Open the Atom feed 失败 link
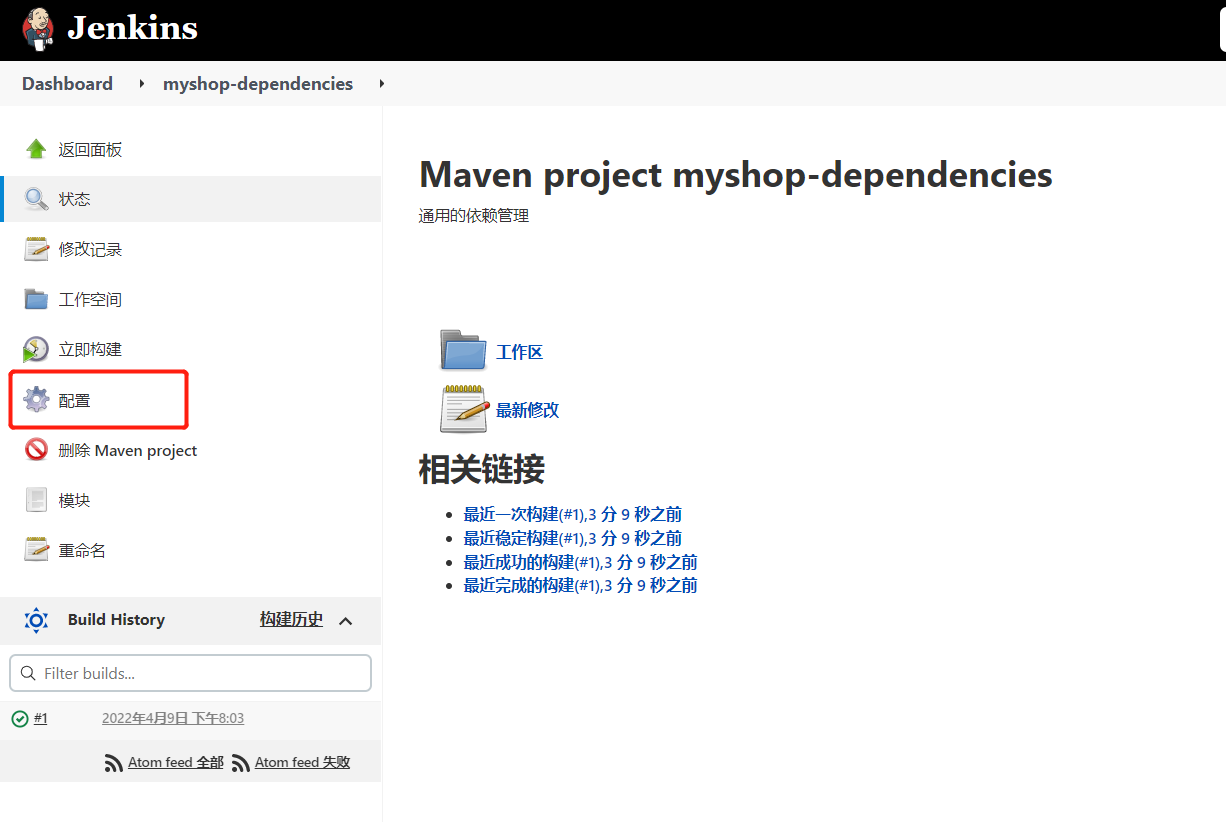 pos(302,763)
